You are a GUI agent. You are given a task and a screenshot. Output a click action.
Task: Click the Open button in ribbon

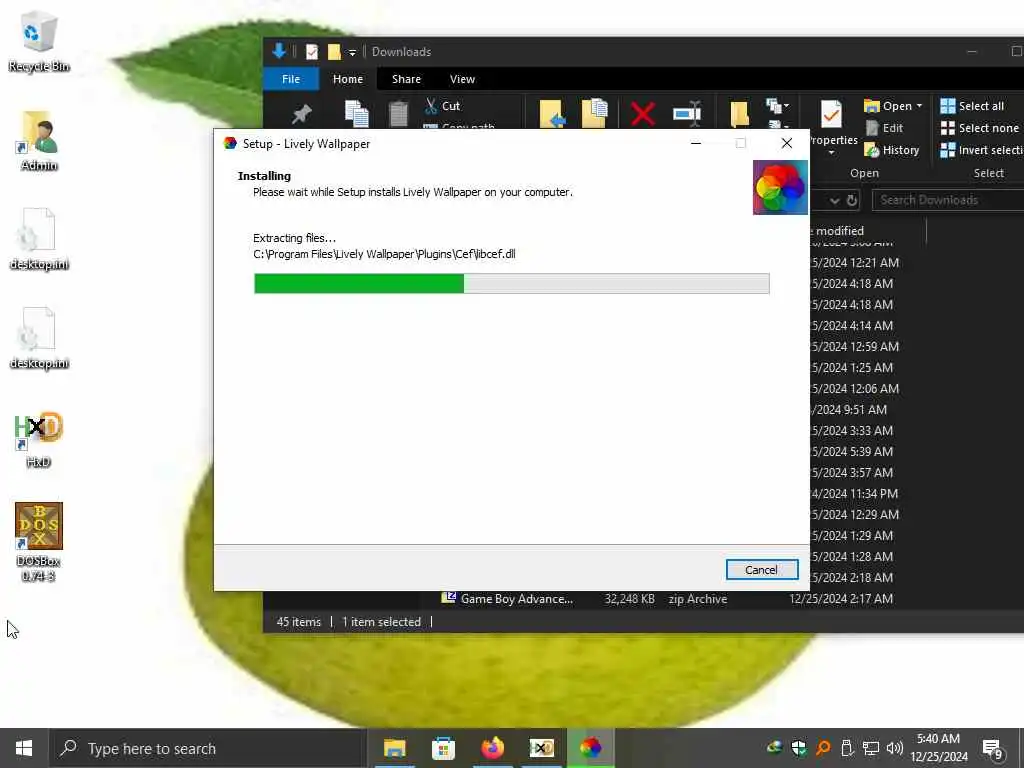tap(888, 106)
